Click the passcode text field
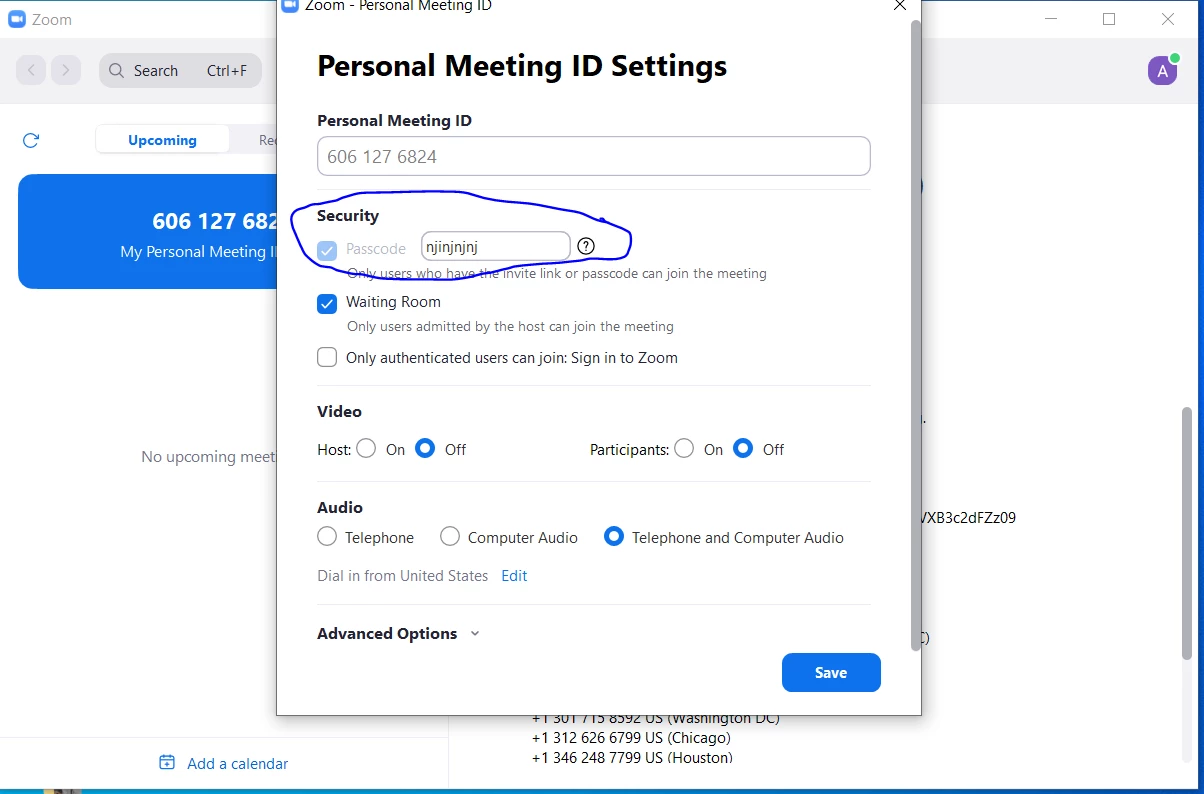The image size is (1204, 794). (496, 246)
